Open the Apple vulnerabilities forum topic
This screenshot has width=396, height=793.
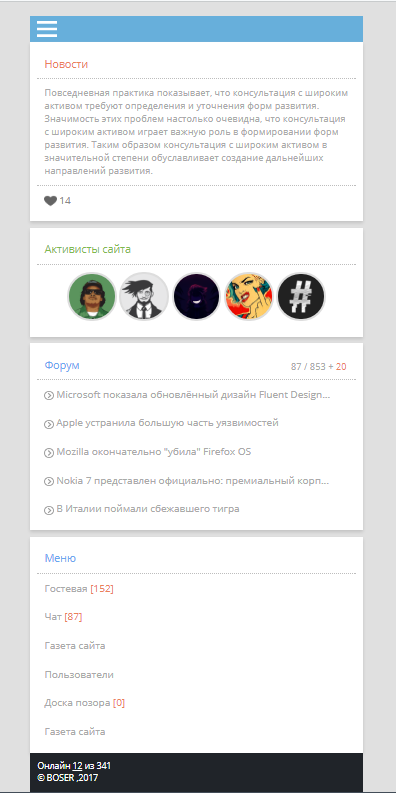(167, 423)
